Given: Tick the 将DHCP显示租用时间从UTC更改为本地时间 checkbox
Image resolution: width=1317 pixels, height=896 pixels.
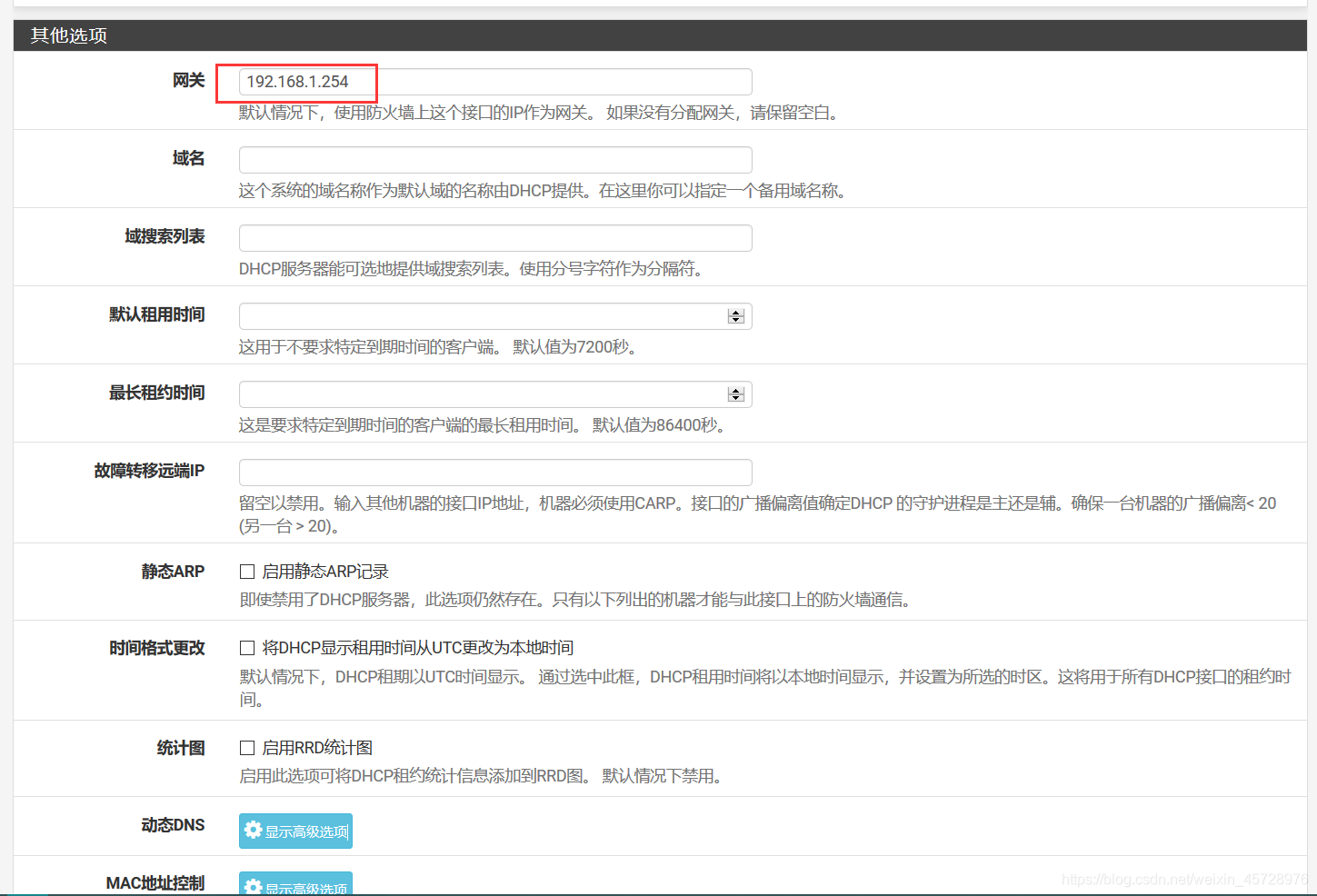Looking at the screenshot, I should tap(247, 648).
